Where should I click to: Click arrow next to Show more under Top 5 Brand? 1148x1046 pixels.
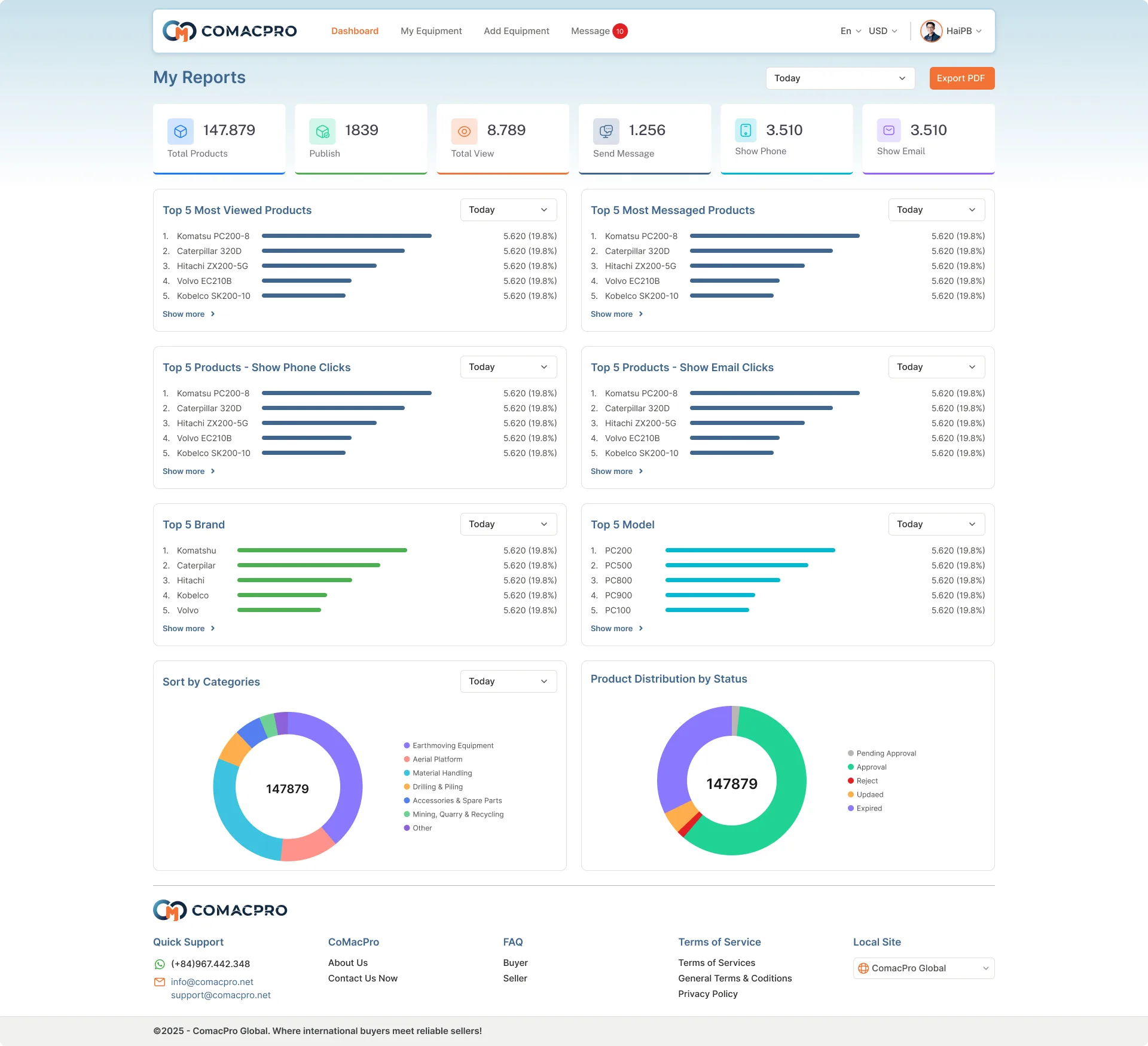(213, 628)
